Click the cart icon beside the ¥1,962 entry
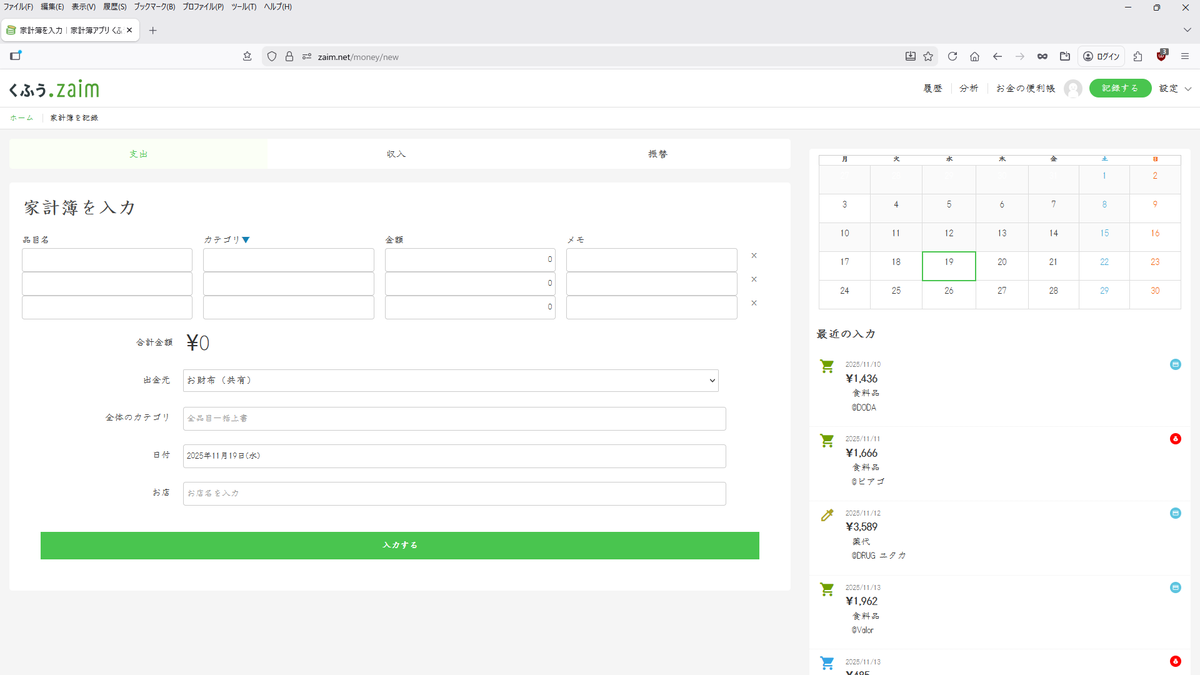 tap(827, 589)
